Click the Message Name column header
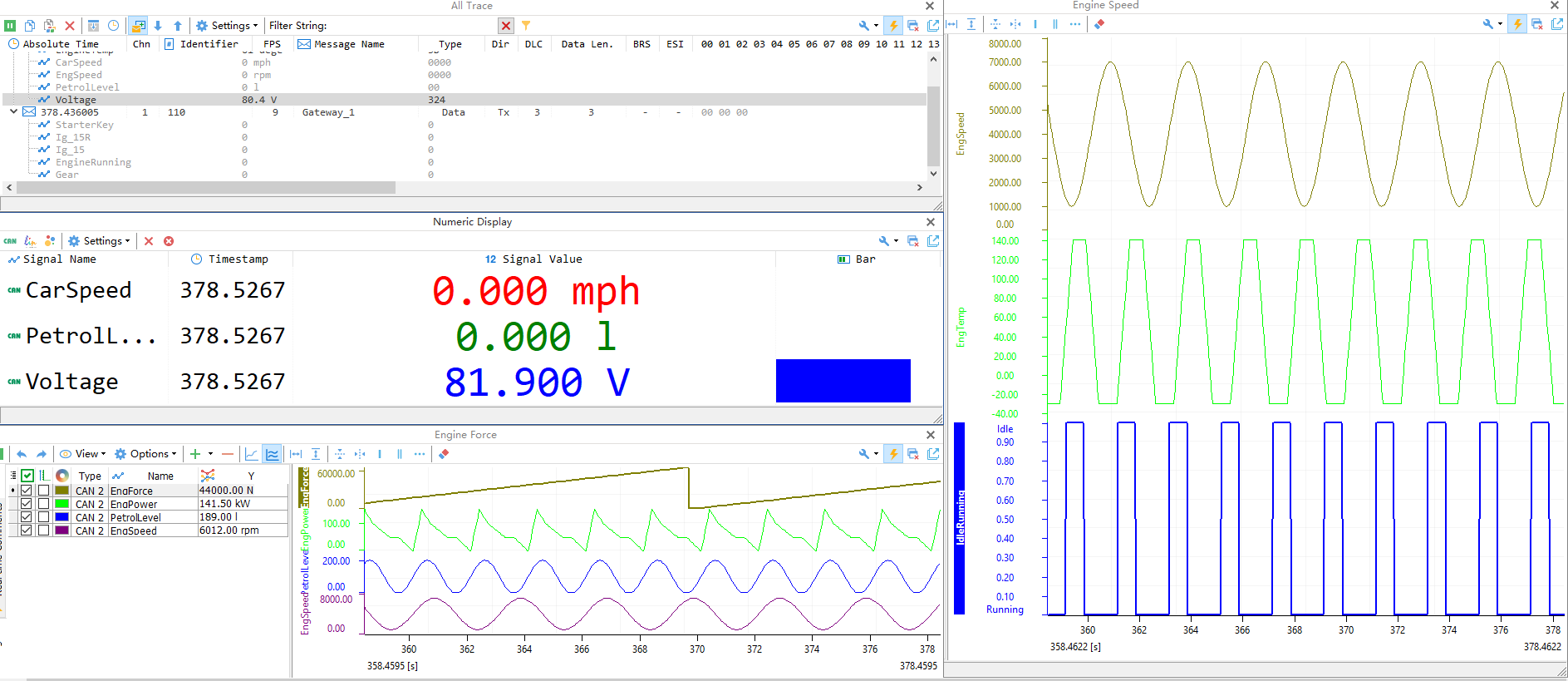 click(x=349, y=44)
